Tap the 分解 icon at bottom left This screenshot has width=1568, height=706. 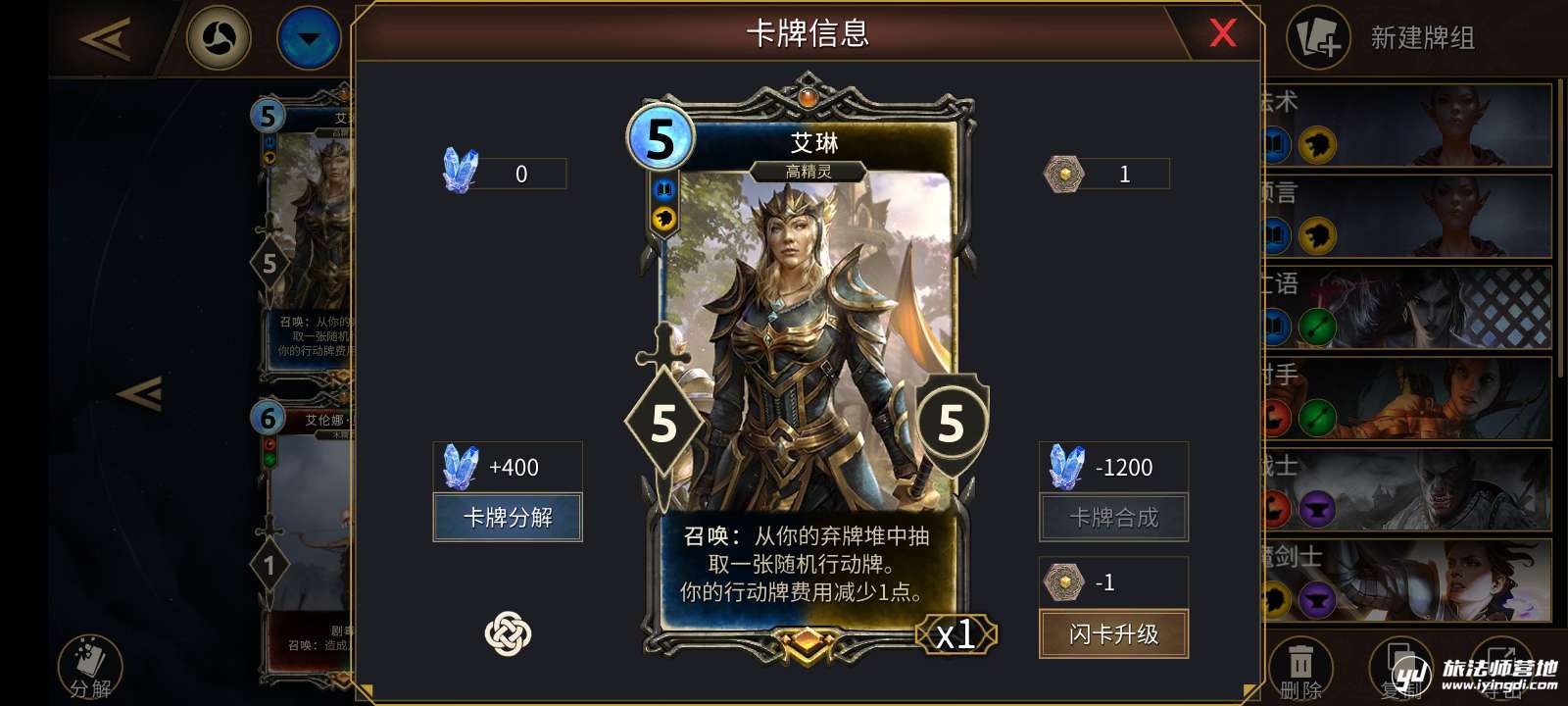point(90,668)
